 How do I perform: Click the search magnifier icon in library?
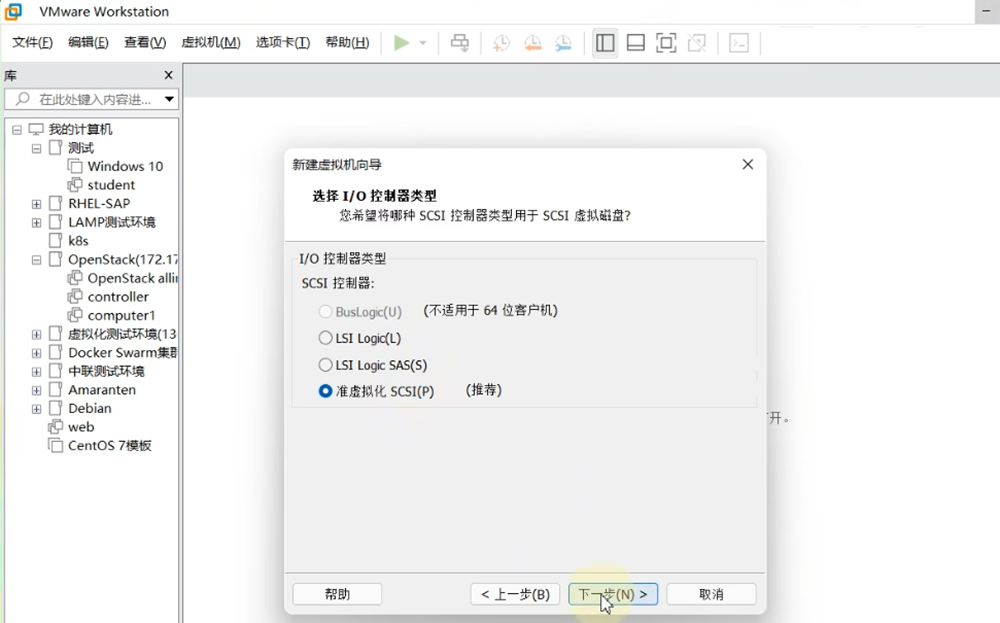tap(23, 99)
